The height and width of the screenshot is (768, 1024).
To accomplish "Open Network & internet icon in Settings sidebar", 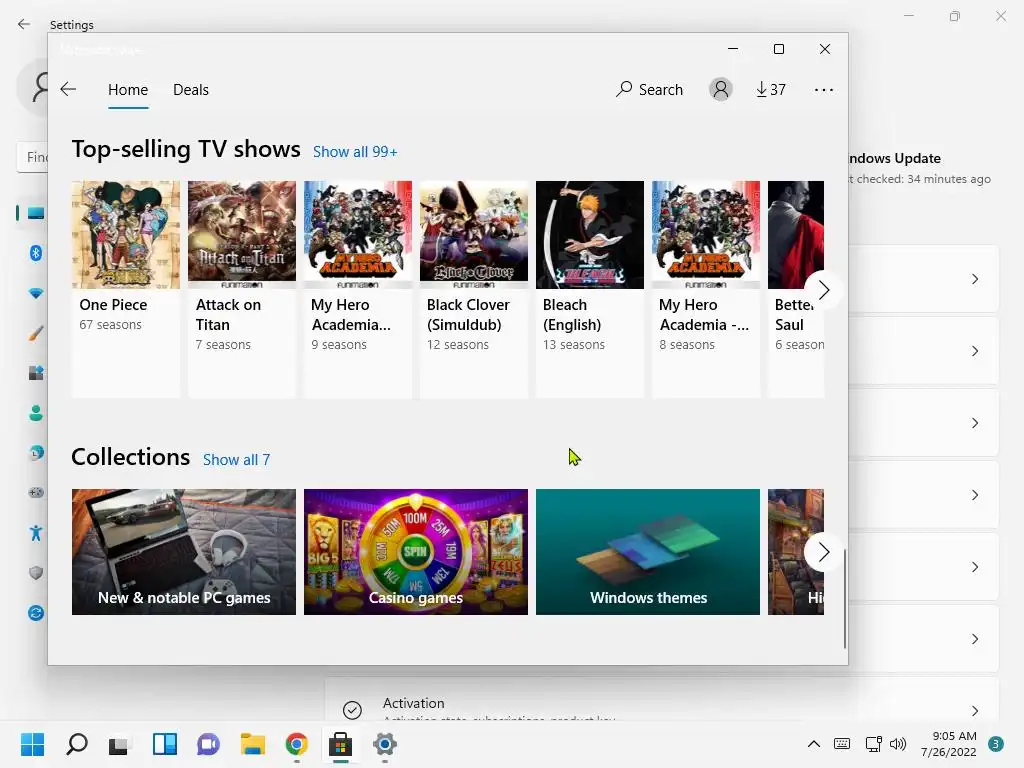I will (x=36, y=293).
